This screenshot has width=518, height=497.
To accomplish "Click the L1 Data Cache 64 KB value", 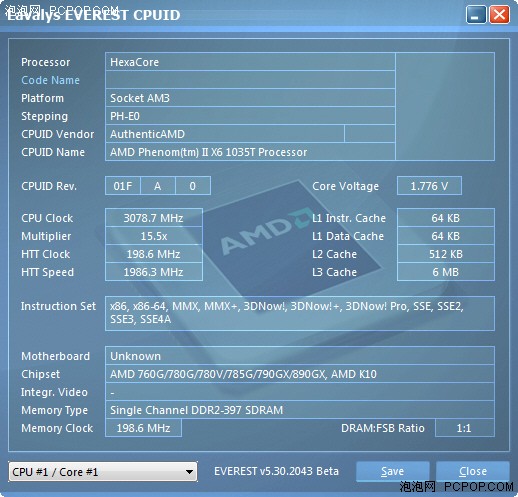I will coord(446,236).
